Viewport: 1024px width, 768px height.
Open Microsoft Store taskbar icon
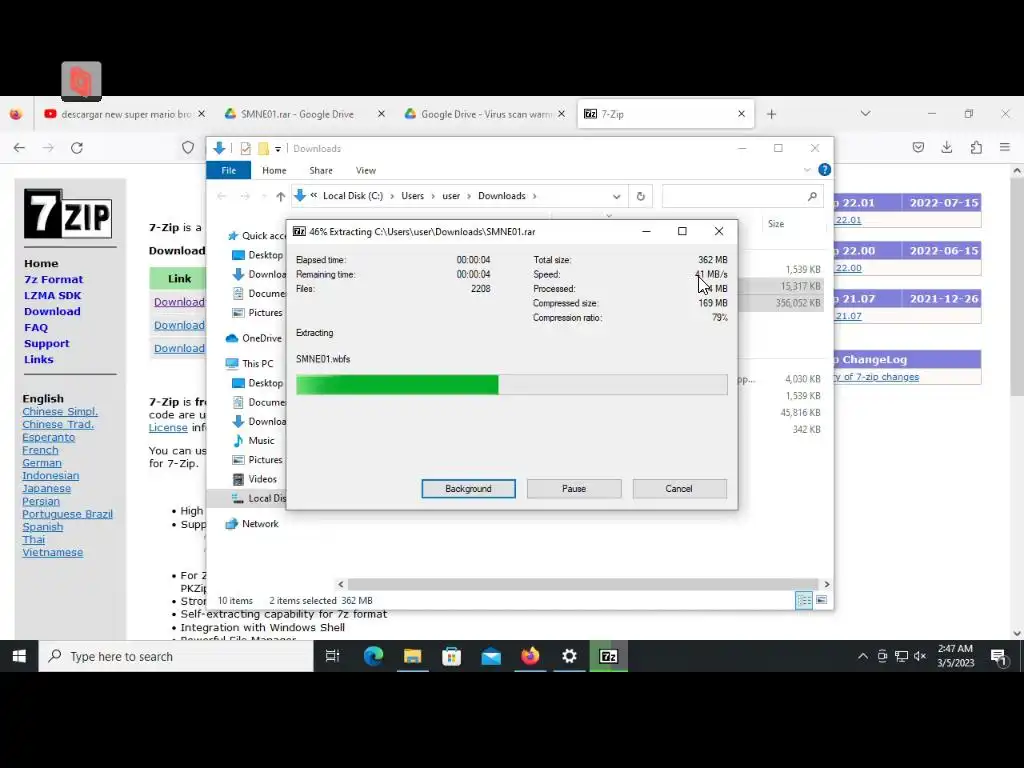pos(452,656)
